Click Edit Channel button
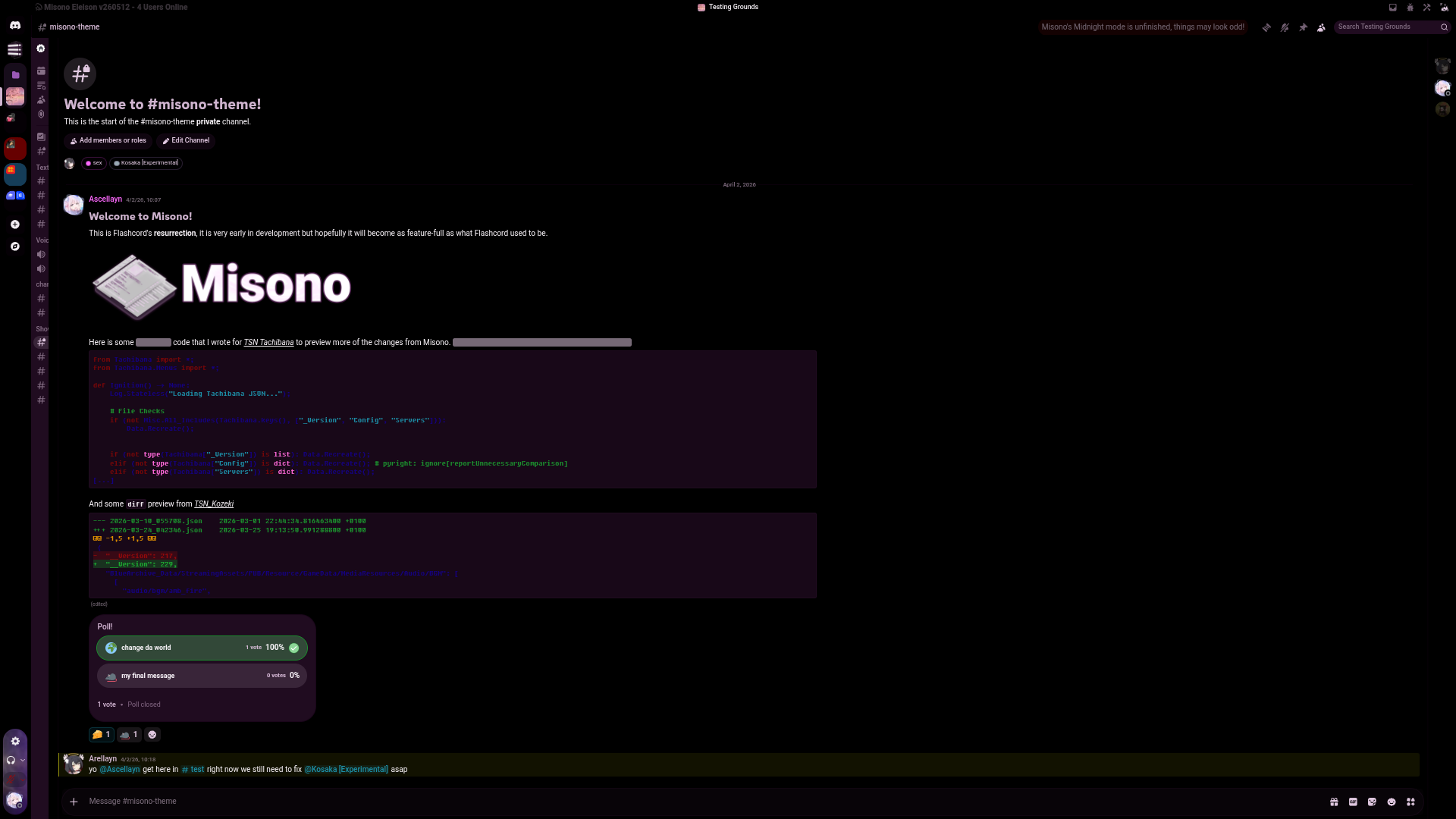The width and height of the screenshot is (1456, 819). pyautogui.click(x=186, y=141)
